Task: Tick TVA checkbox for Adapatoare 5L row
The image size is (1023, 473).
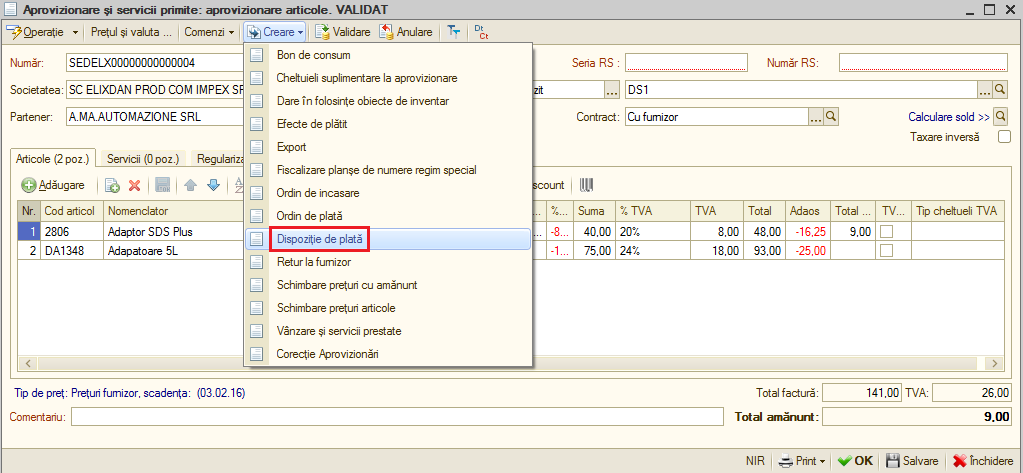Action: tap(887, 250)
